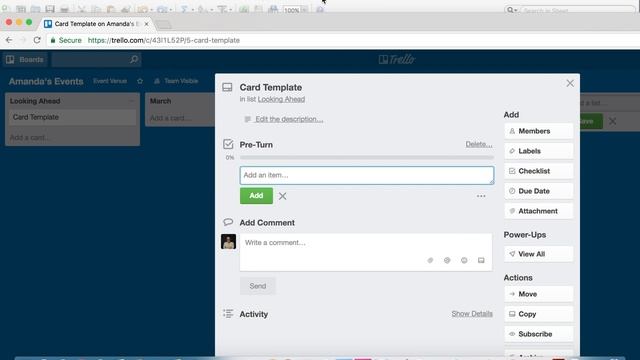Viewport: 640px width, 360px height.
Task: Click the search magnifier icon
Action: point(134,60)
